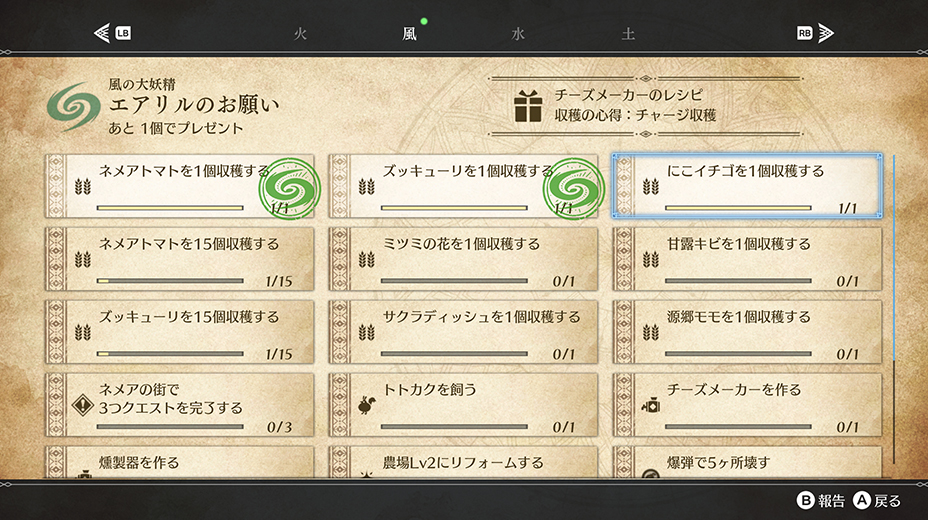Click the bird icon beside トトカクを飼う
The width and height of the screenshot is (928, 520).
click(367, 405)
